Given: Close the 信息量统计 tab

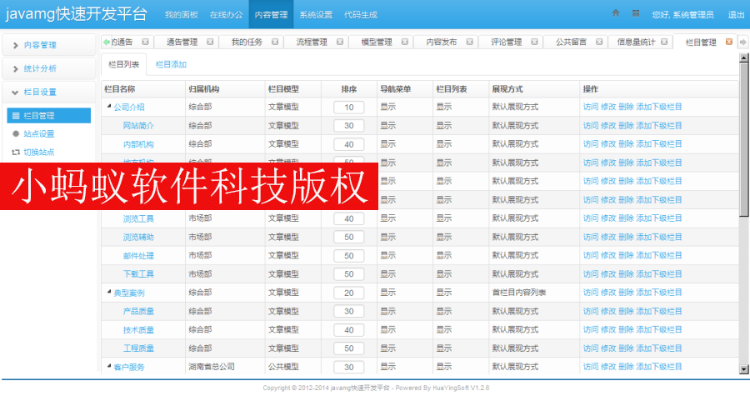Looking at the screenshot, I should click(x=664, y=42).
